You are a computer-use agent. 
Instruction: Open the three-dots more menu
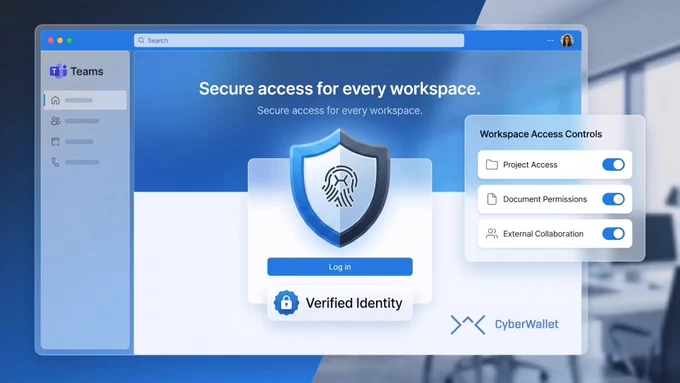(x=550, y=40)
